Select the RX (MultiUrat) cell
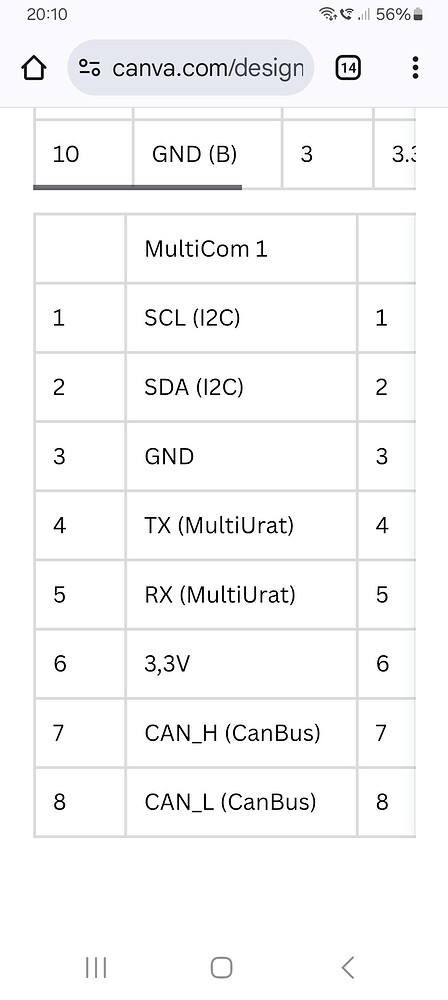Screen dimensions: 448x1000 [x=241, y=595]
